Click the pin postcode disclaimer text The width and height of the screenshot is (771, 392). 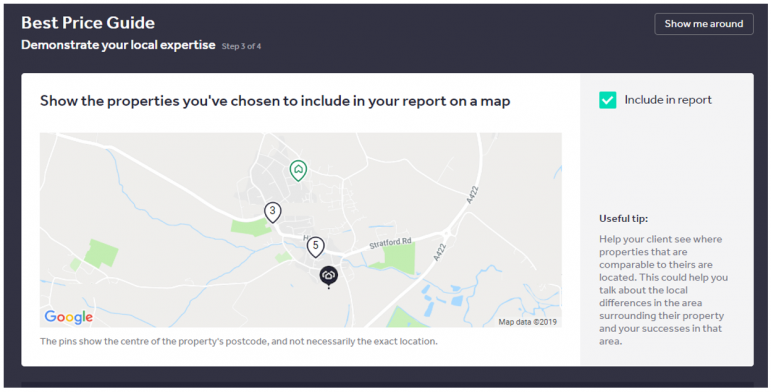coord(238,341)
